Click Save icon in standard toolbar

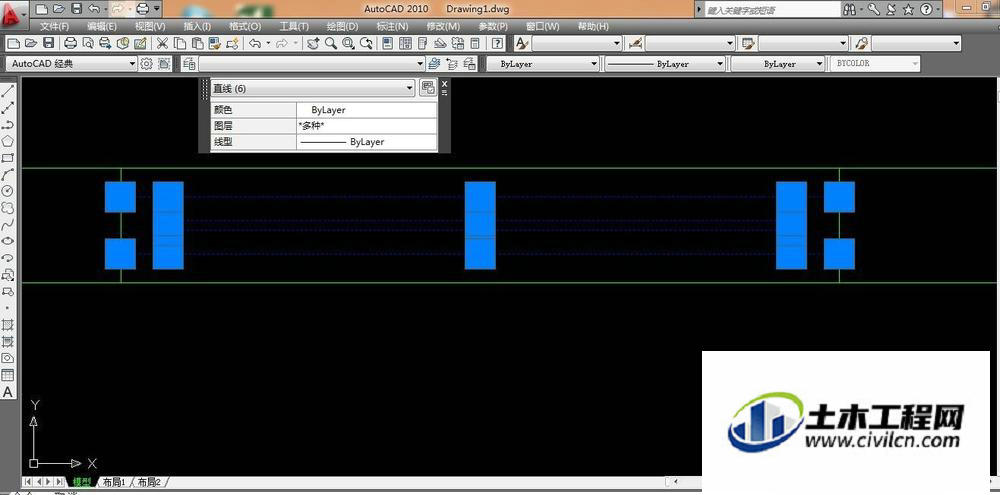(48, 43)
